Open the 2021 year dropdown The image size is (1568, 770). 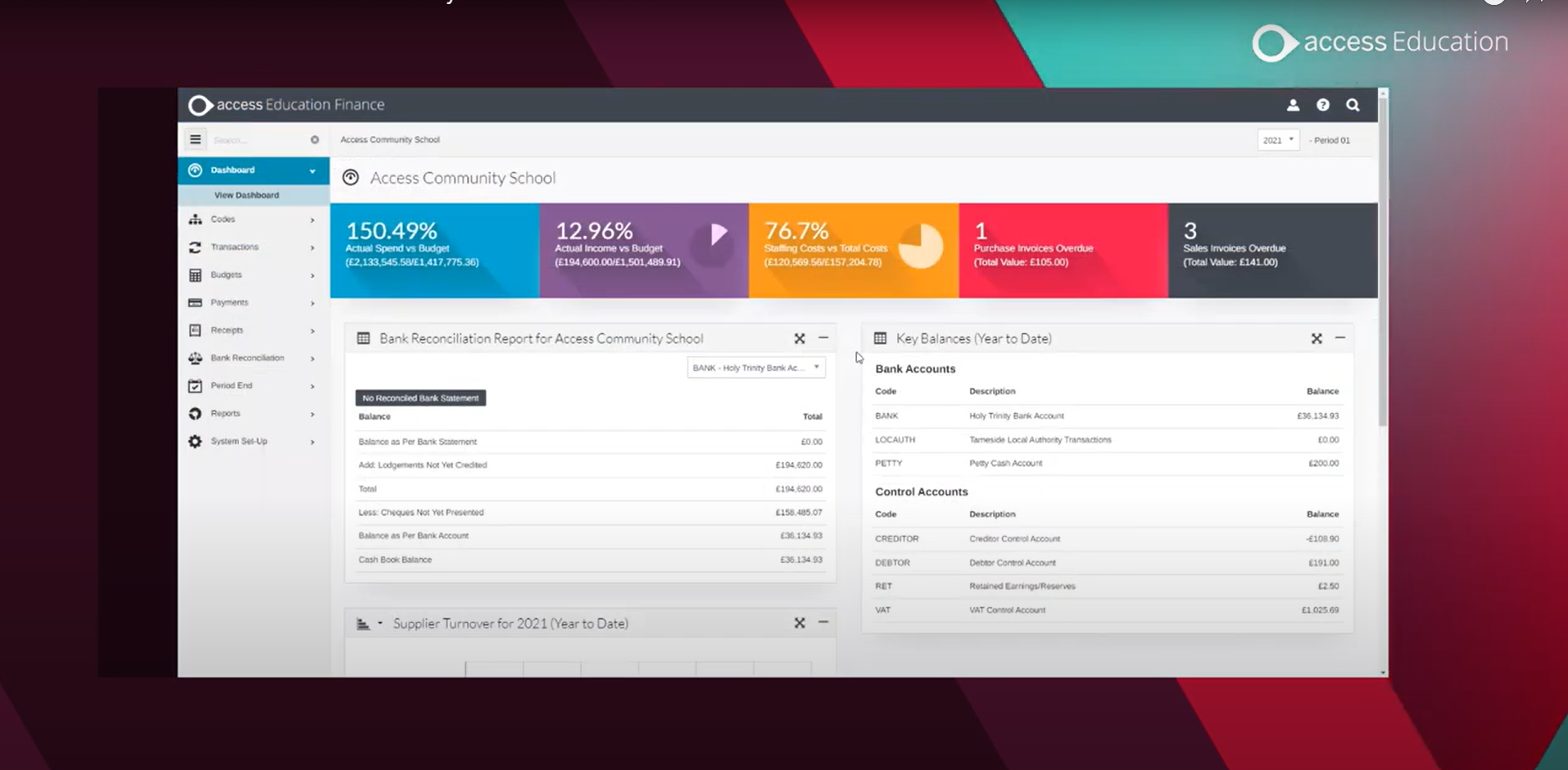tap(1277, 140)
